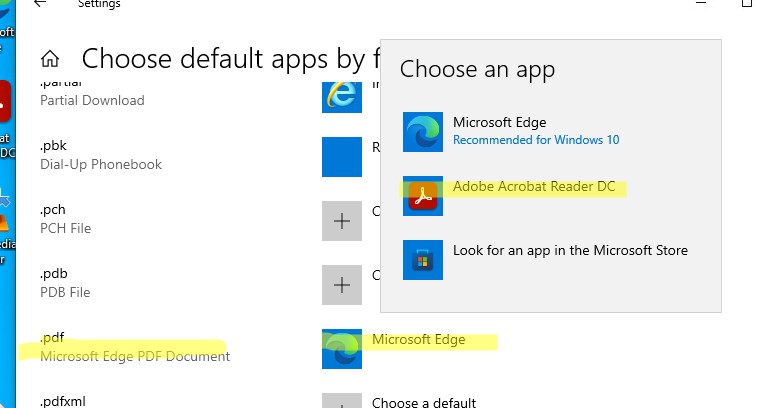Click the red desktop icon at left edge

tap(5, 101)
